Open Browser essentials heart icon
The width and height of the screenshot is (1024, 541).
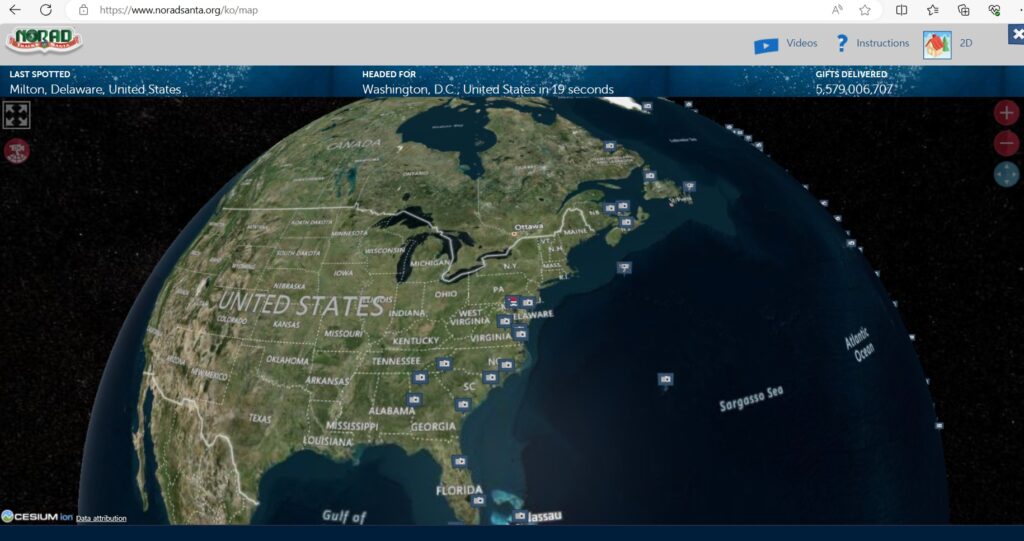click(x=994, y=10)
